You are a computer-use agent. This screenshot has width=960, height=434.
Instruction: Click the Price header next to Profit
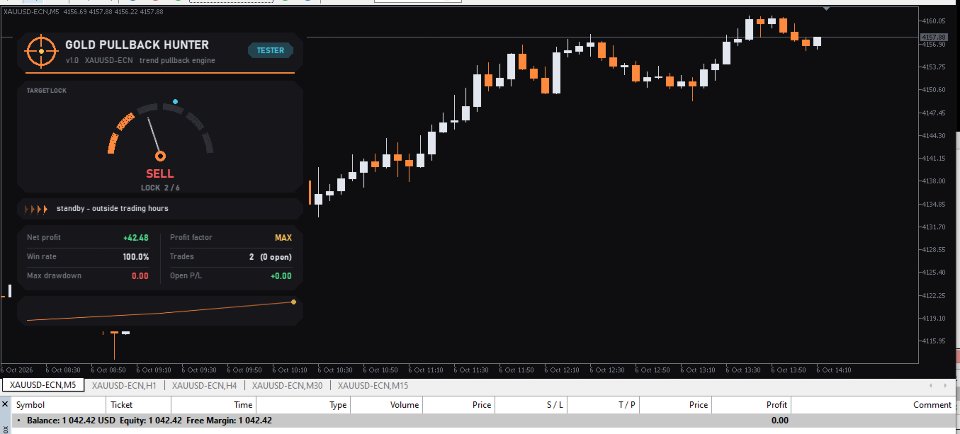tap(675, 405)
